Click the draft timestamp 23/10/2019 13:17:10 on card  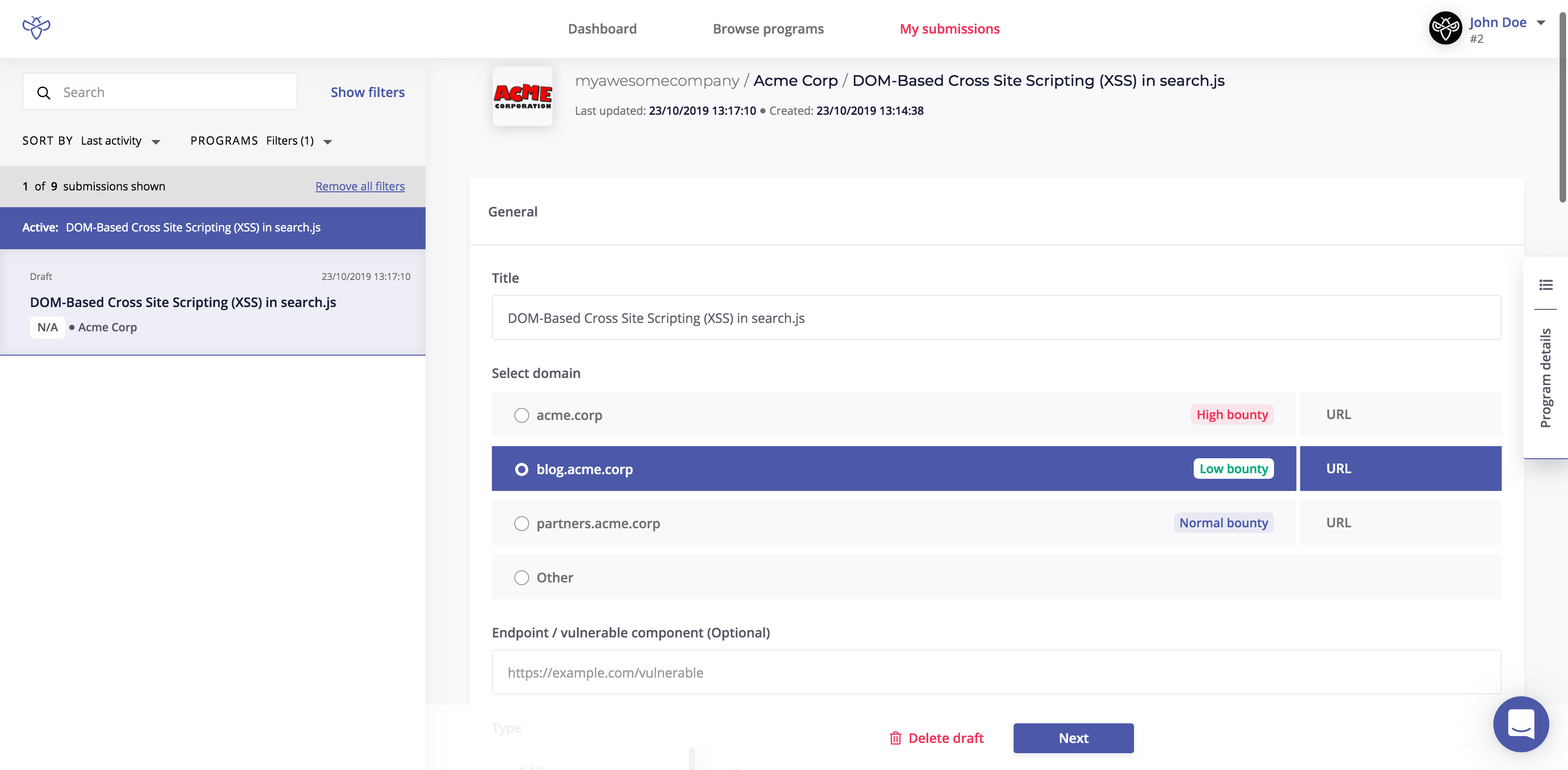pos(366,276)
